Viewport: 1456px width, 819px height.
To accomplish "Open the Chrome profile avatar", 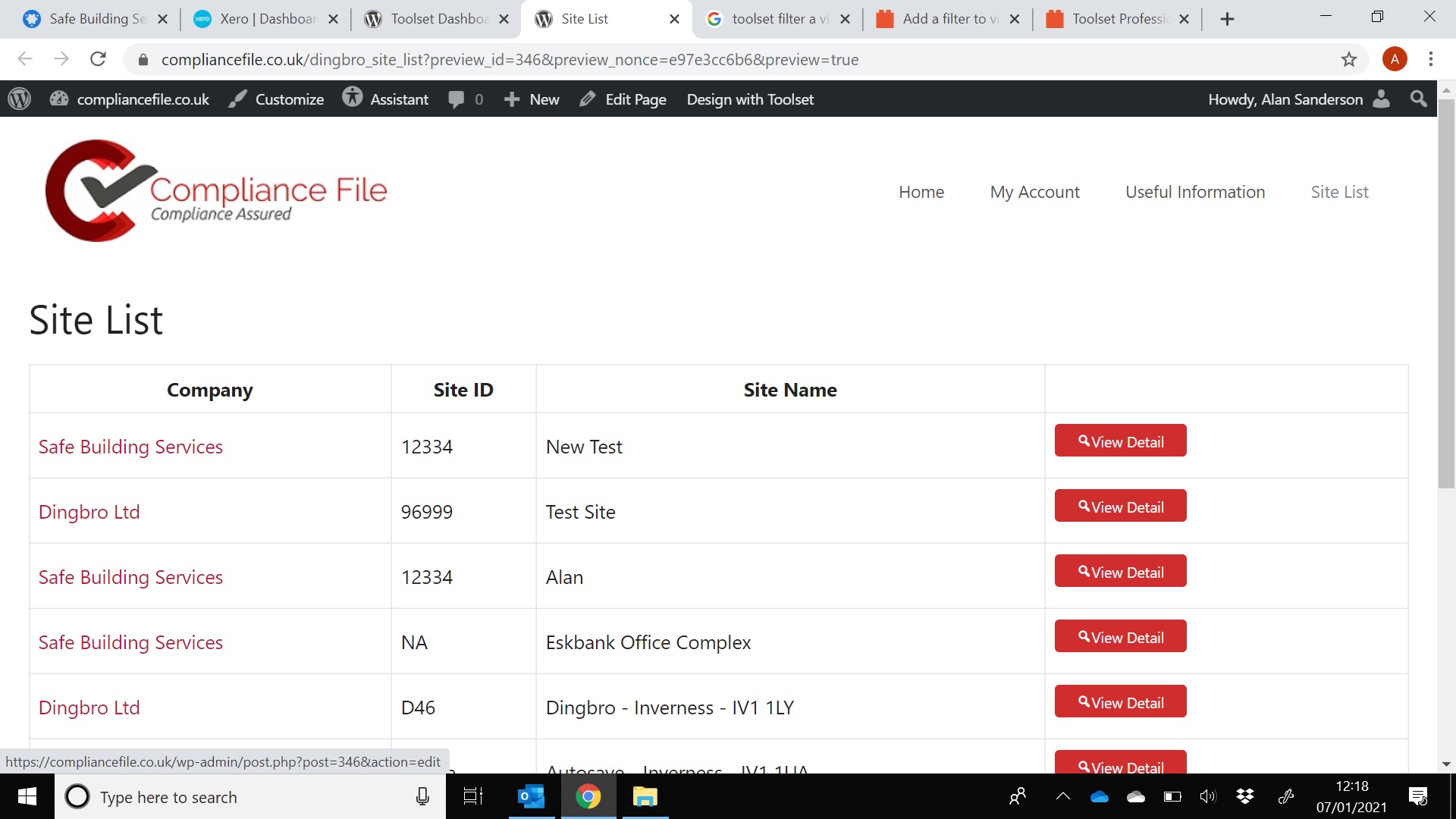I will [1394, 59].
